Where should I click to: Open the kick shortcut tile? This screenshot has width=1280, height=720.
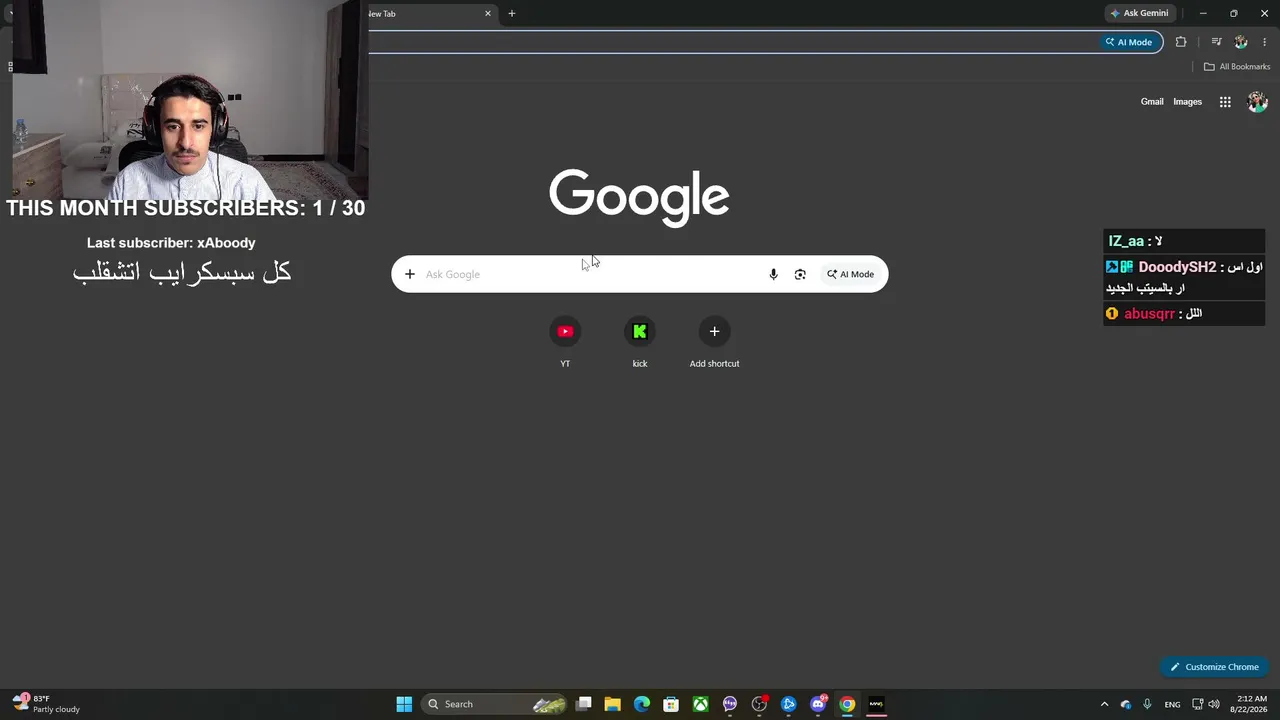[640, 342]
